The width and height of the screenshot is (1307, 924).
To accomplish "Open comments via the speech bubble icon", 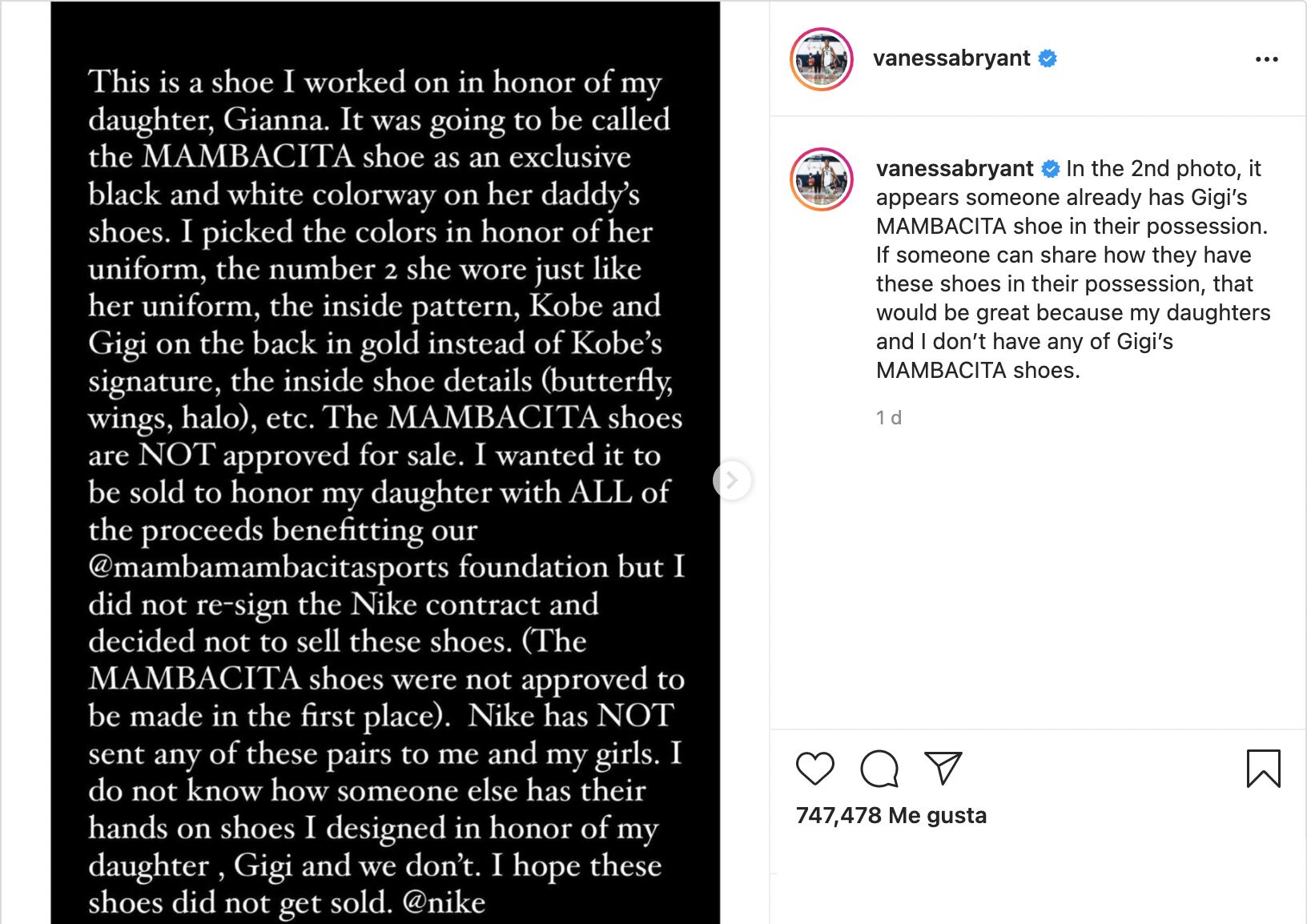I will (878, 770).
